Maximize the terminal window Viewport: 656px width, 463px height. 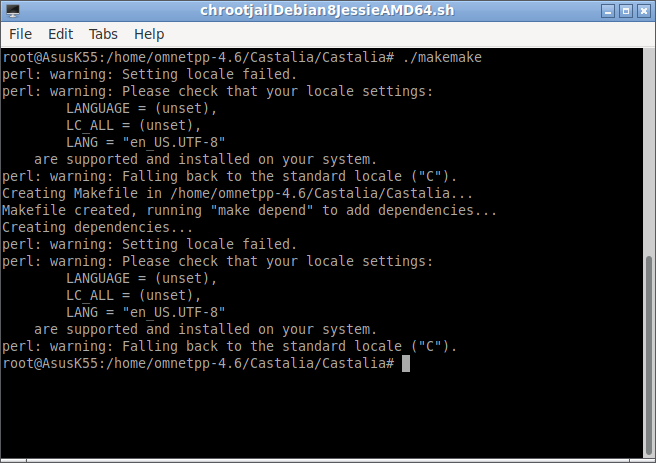(x=625, y=11)
